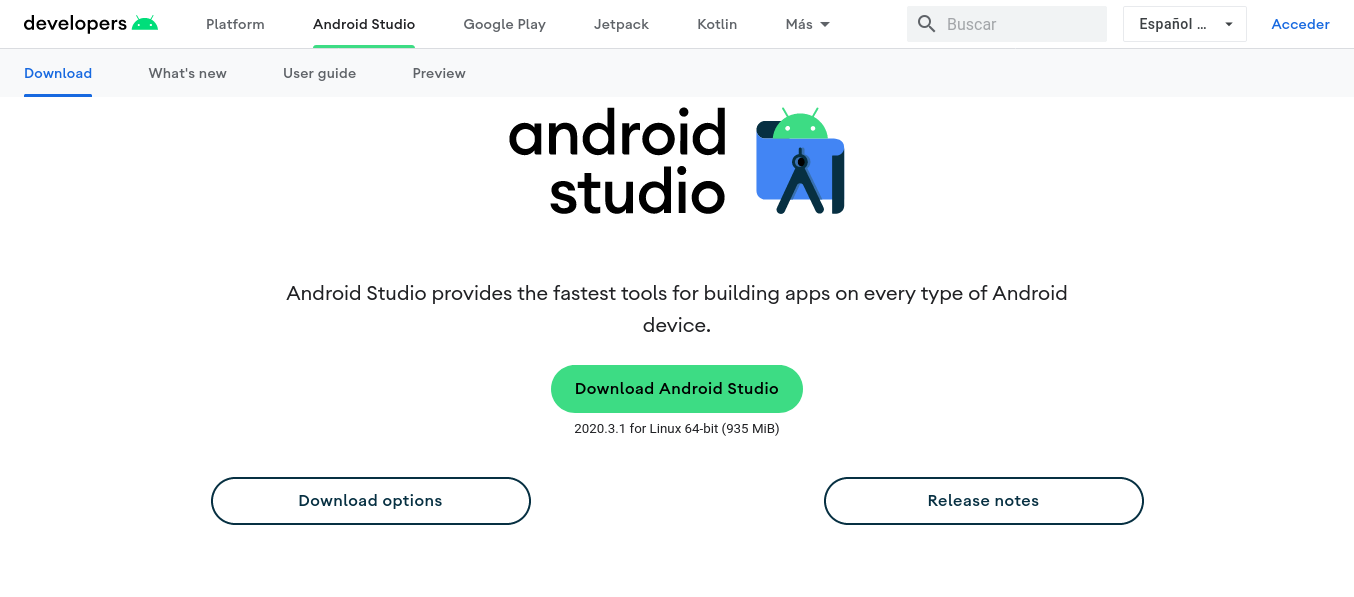Click the green Download Android Studio button

point(677,389)
